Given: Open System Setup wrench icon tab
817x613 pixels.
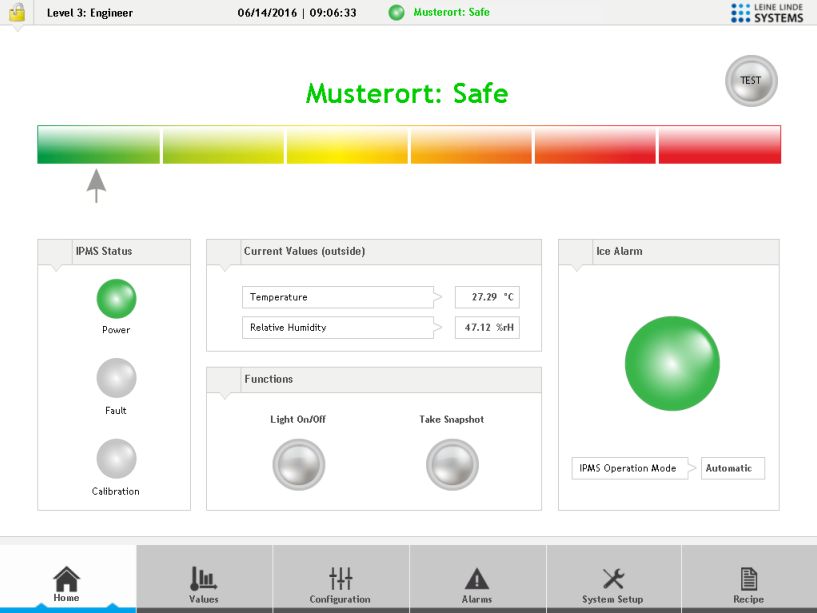Looking at the screenshot, I should [x=613, y=583].
